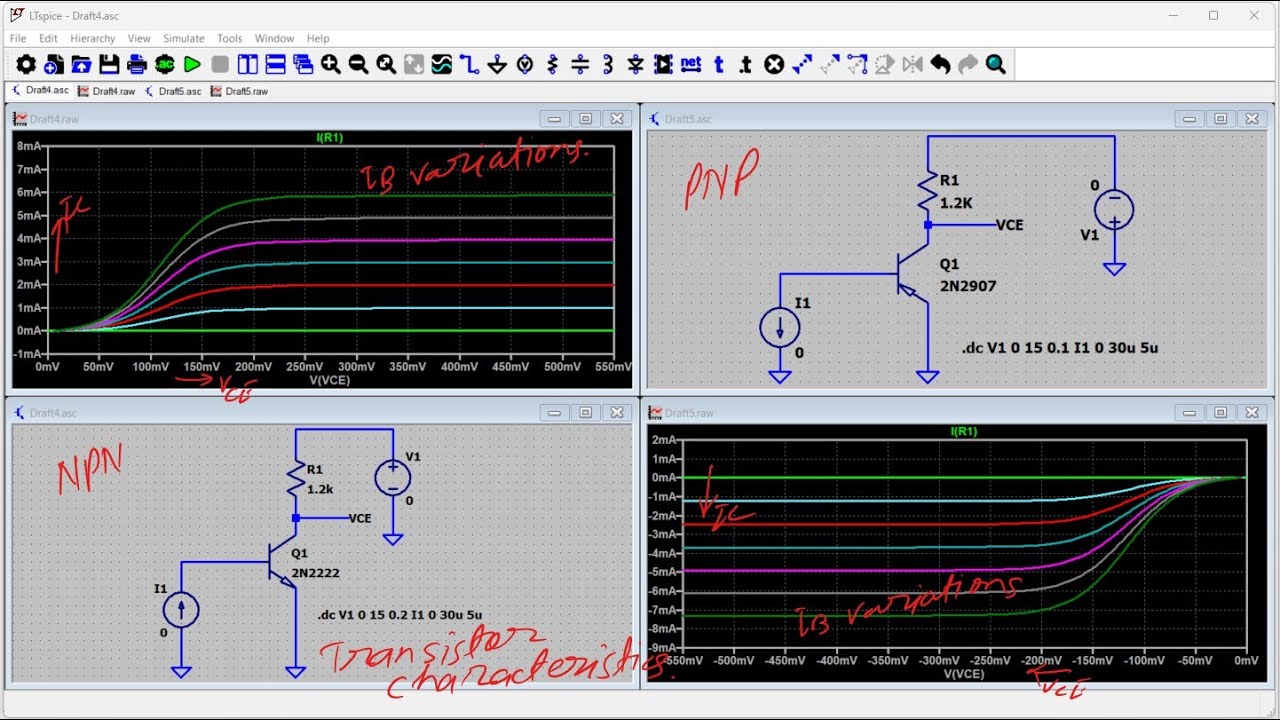Select the Net Name label tool
This screenshot has height=720, width=1280.
tap(691, 64)
